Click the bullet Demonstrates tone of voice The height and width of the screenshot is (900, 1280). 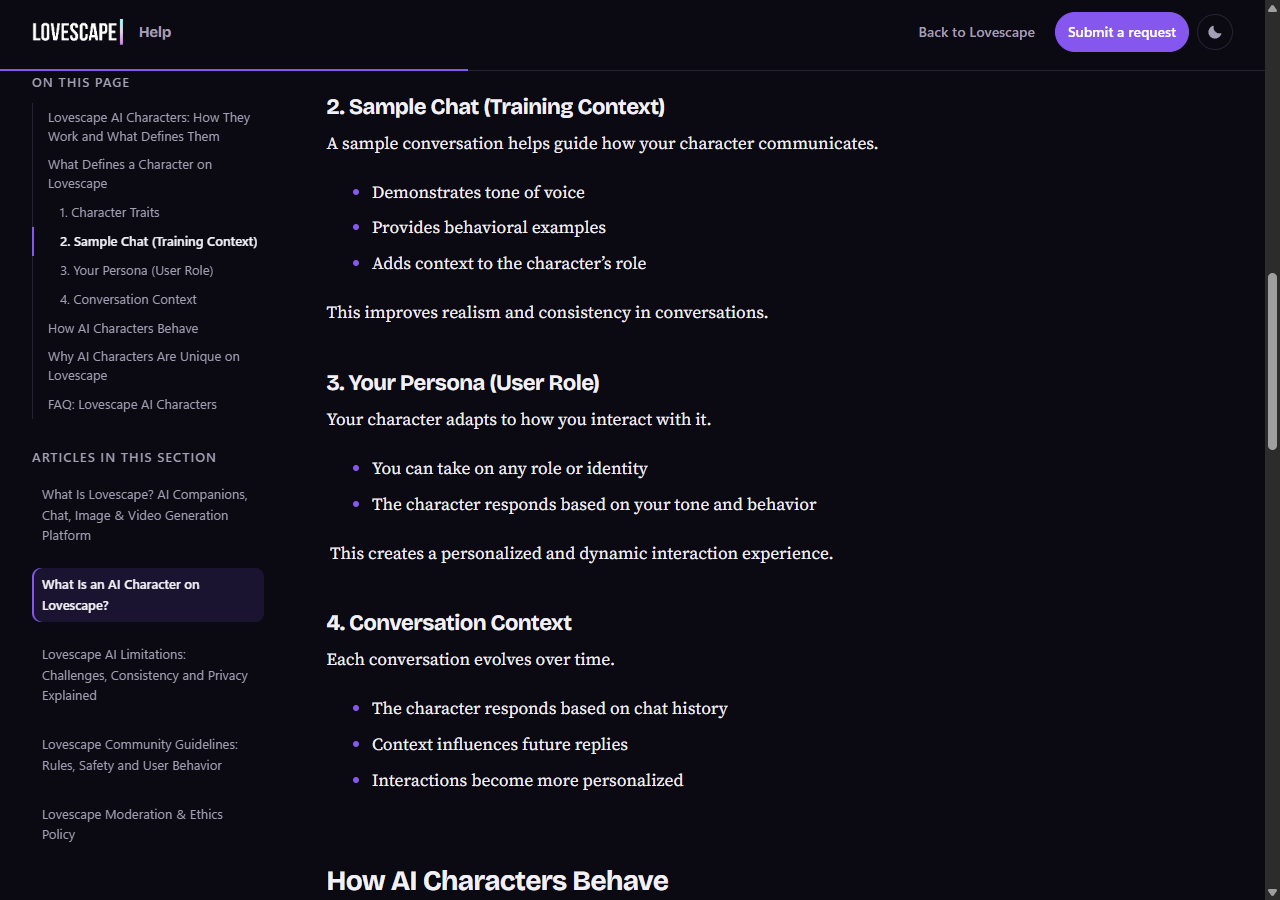point(478,192)
